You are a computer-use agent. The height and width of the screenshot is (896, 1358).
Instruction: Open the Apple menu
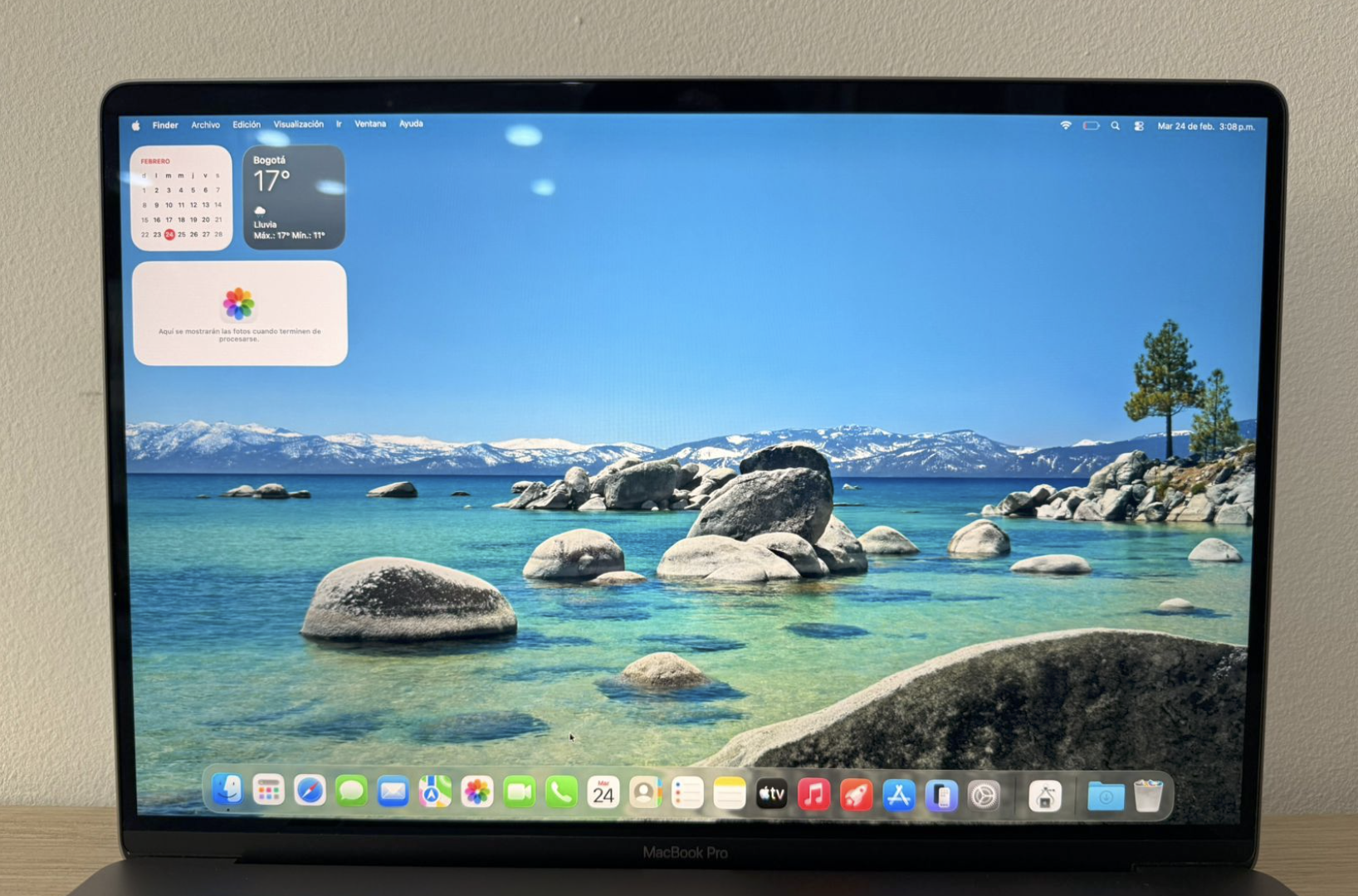[136, 125]
